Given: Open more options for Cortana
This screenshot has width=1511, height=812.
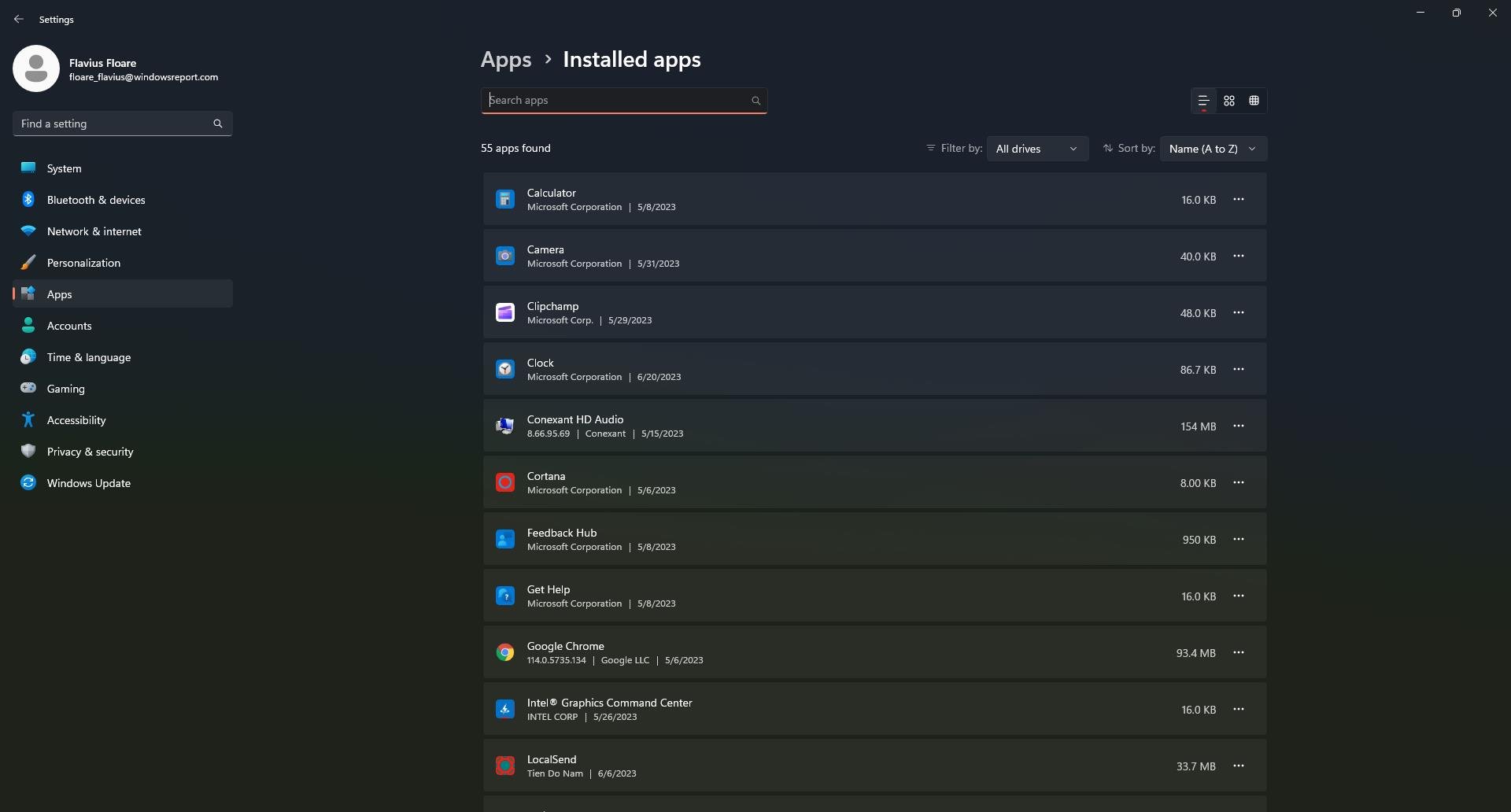Looking at the screenshot, I should tap(1239, 483).
